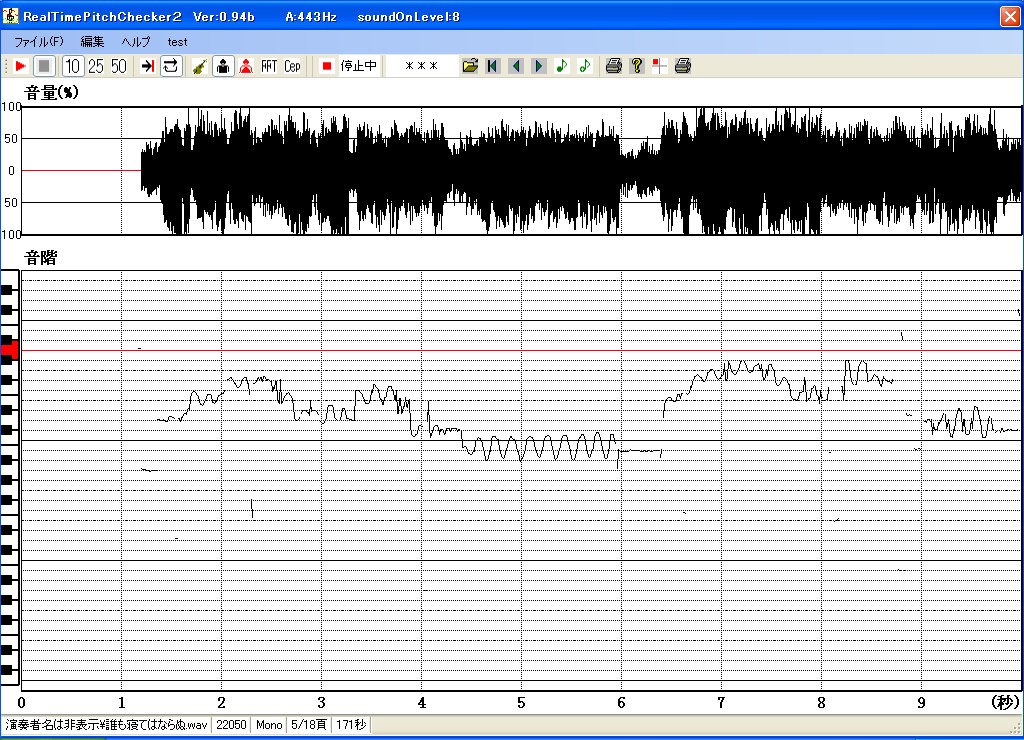Toggle the loop repeat button

[x=171, y=66]
